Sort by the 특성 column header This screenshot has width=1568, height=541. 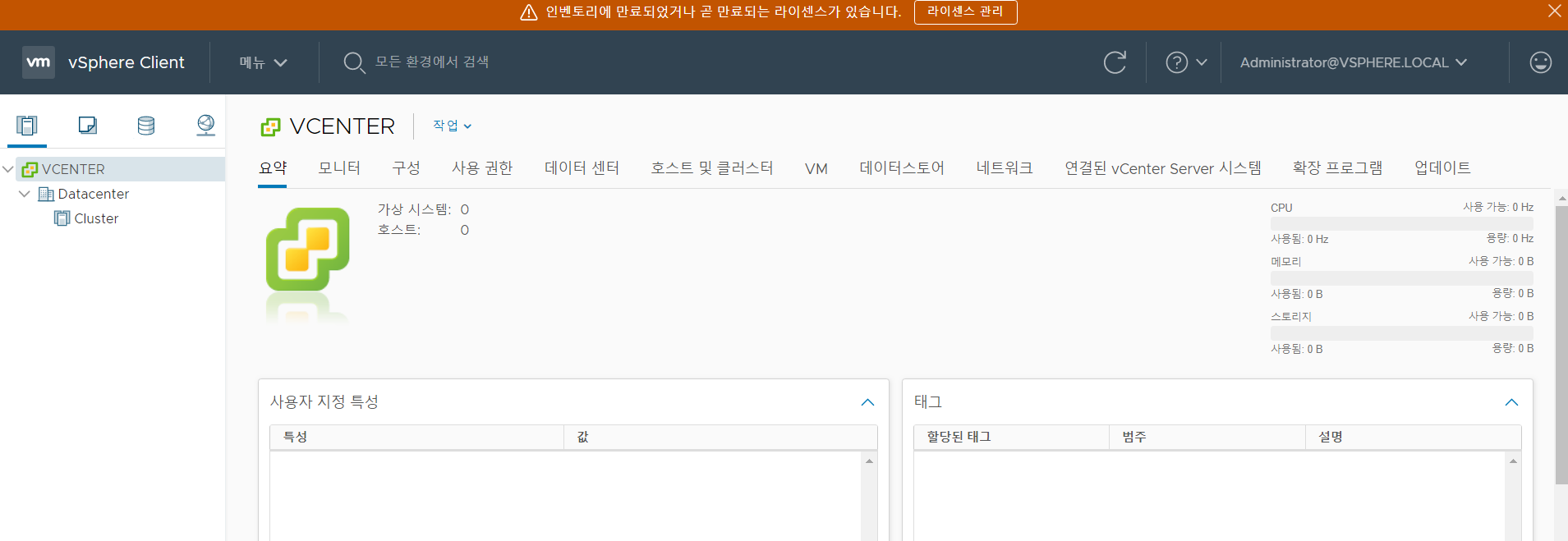pos(416,437)
